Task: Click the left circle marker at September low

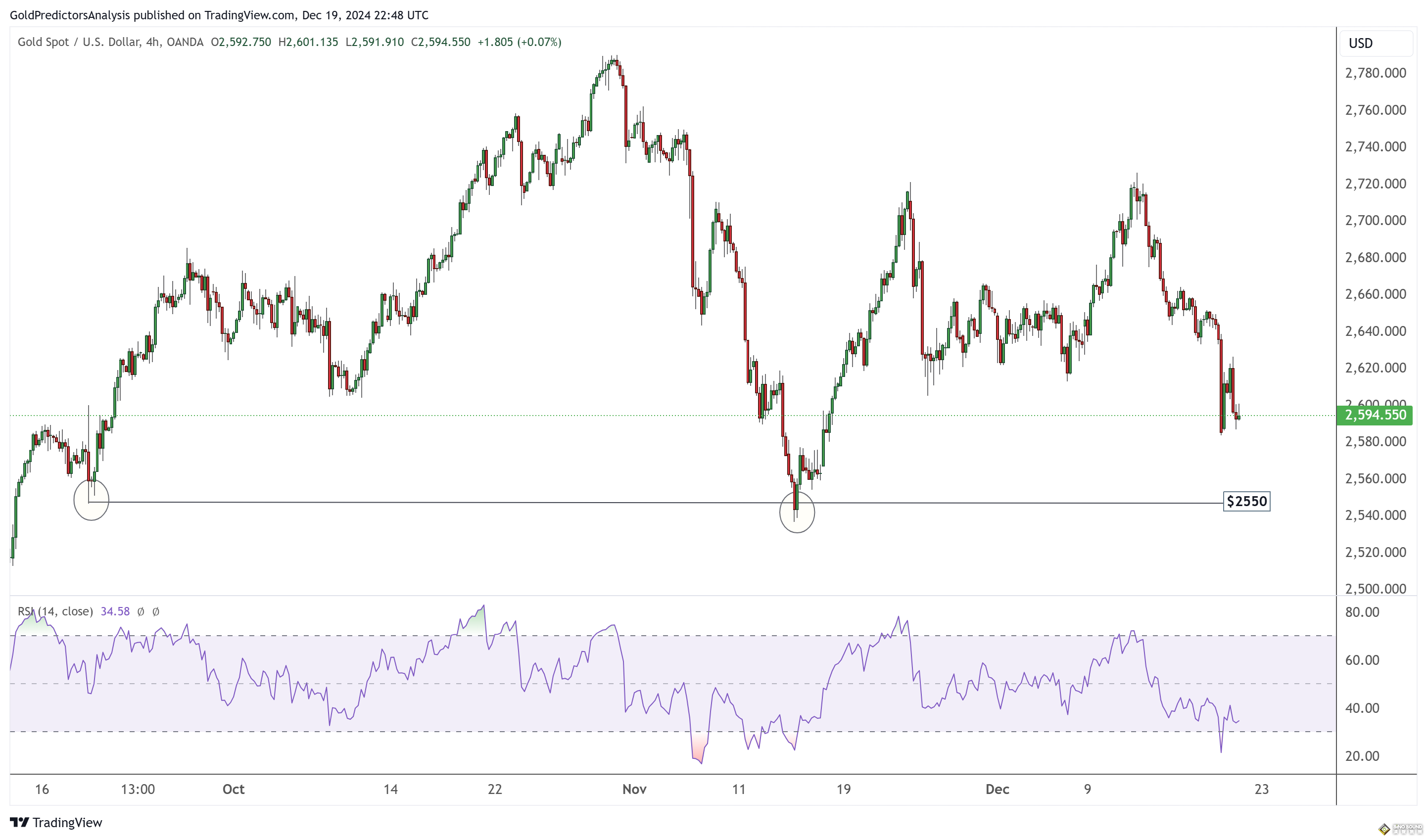Action: tap(91, 500)
